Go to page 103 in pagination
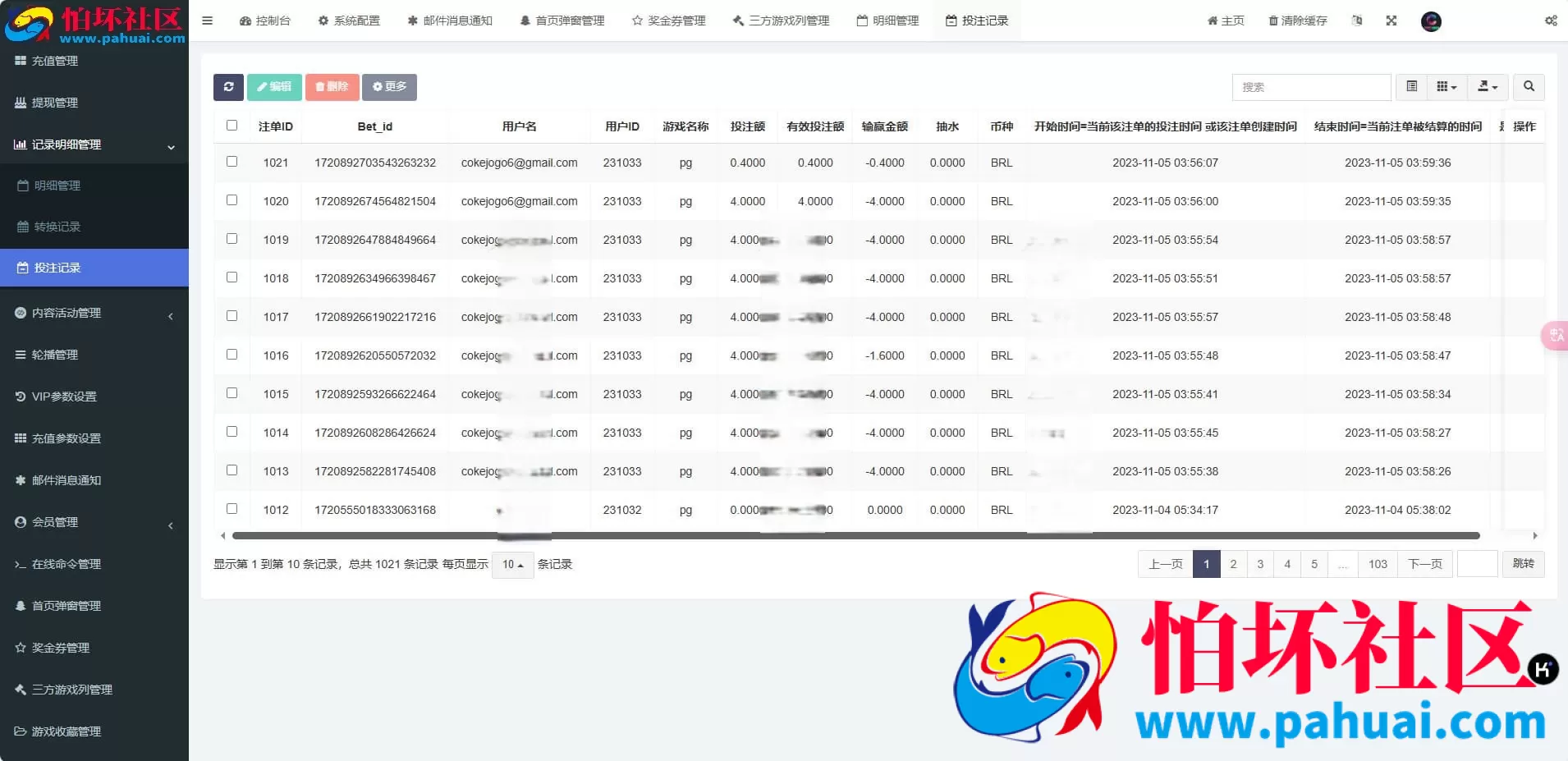 click(1378, 564)
